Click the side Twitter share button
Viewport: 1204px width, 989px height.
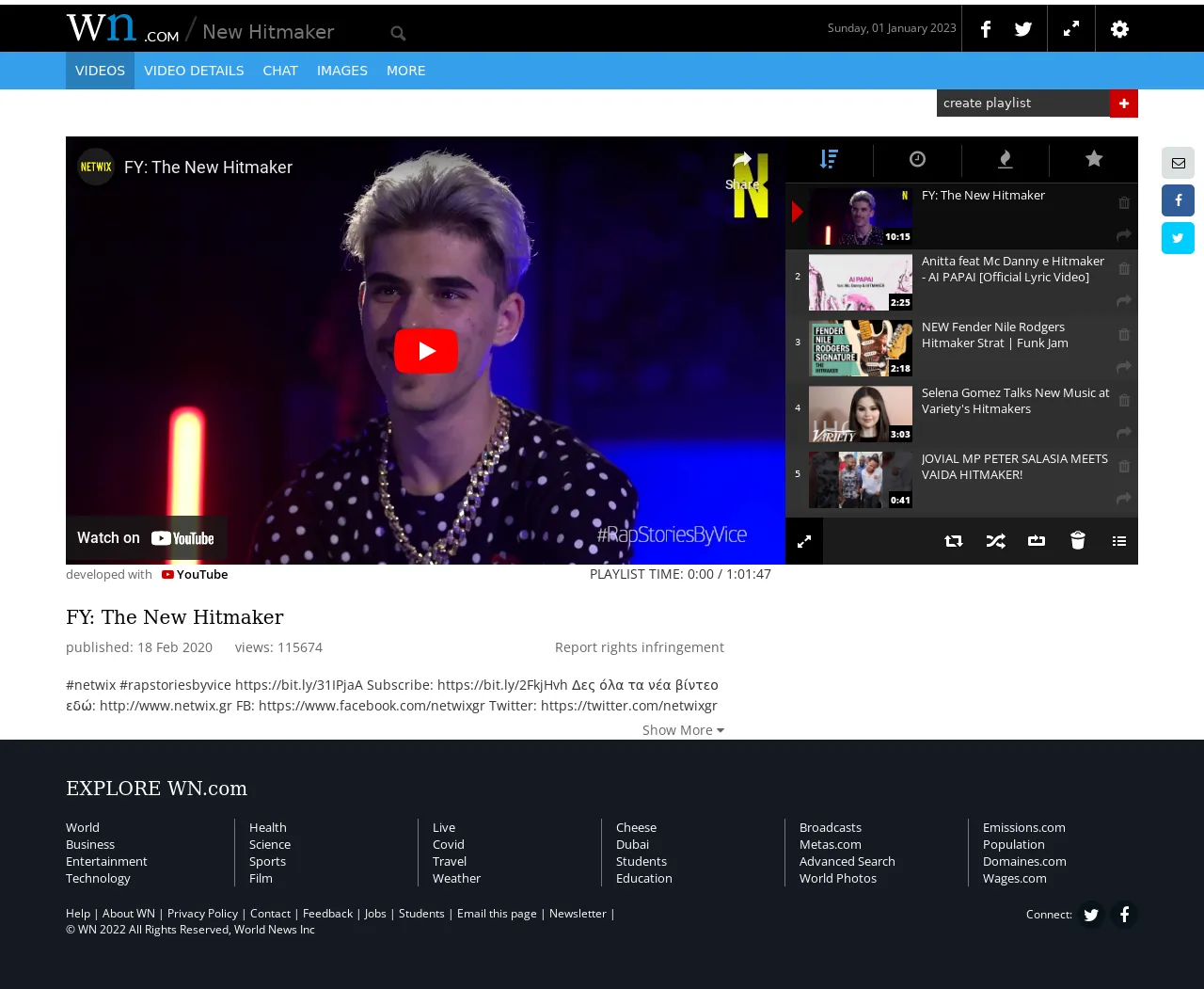click(x=1178, y=238)
